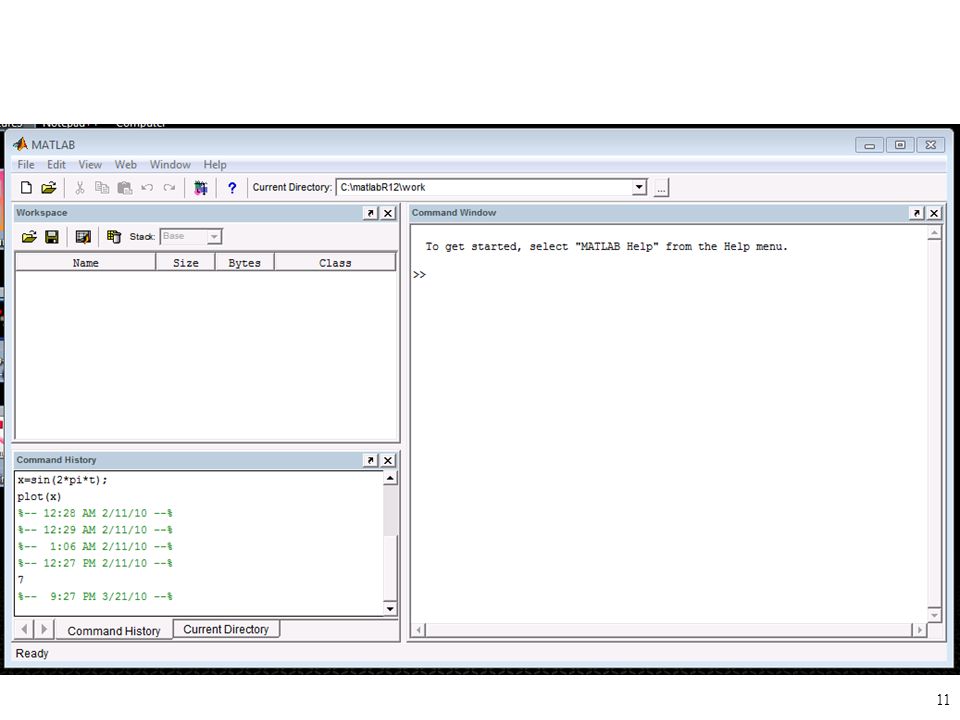Select history entry 12:28 AM 2/11/10
Screen dimensions: 960x720
tap(95, 513)
